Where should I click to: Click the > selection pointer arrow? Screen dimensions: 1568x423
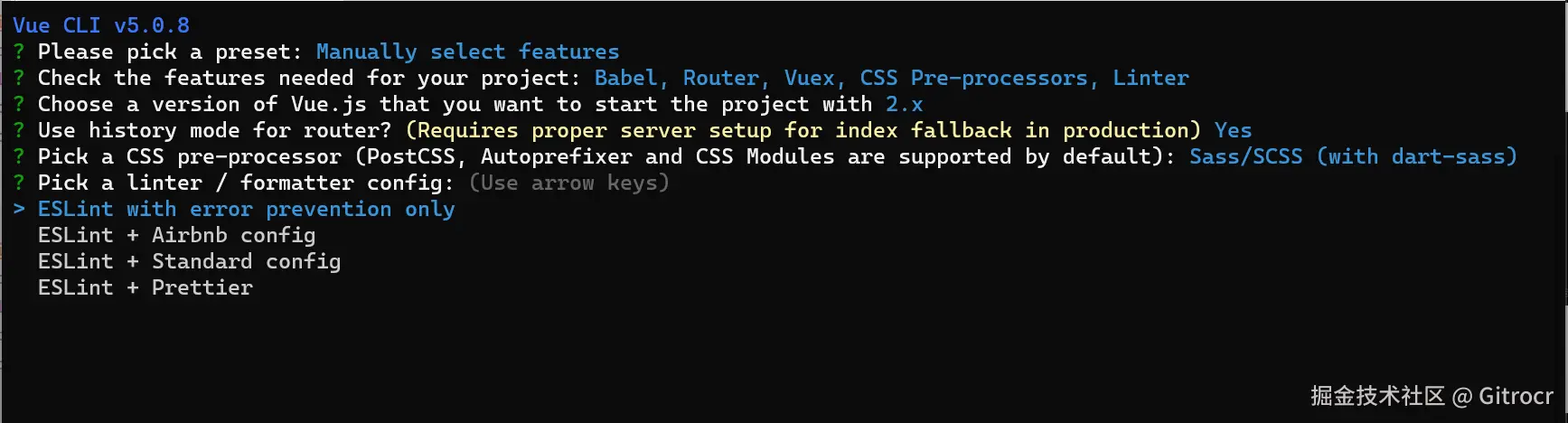[19, 210]
